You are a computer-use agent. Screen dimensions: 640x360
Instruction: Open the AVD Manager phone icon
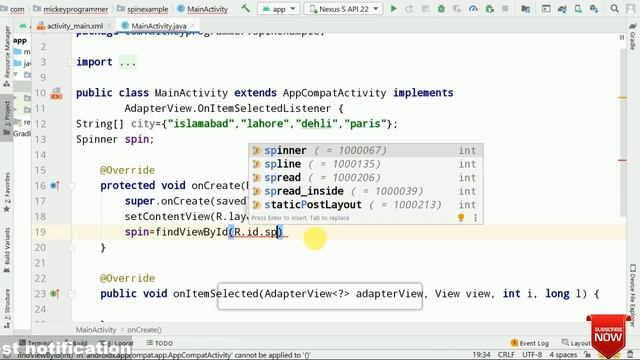click(x=578, y=9)
